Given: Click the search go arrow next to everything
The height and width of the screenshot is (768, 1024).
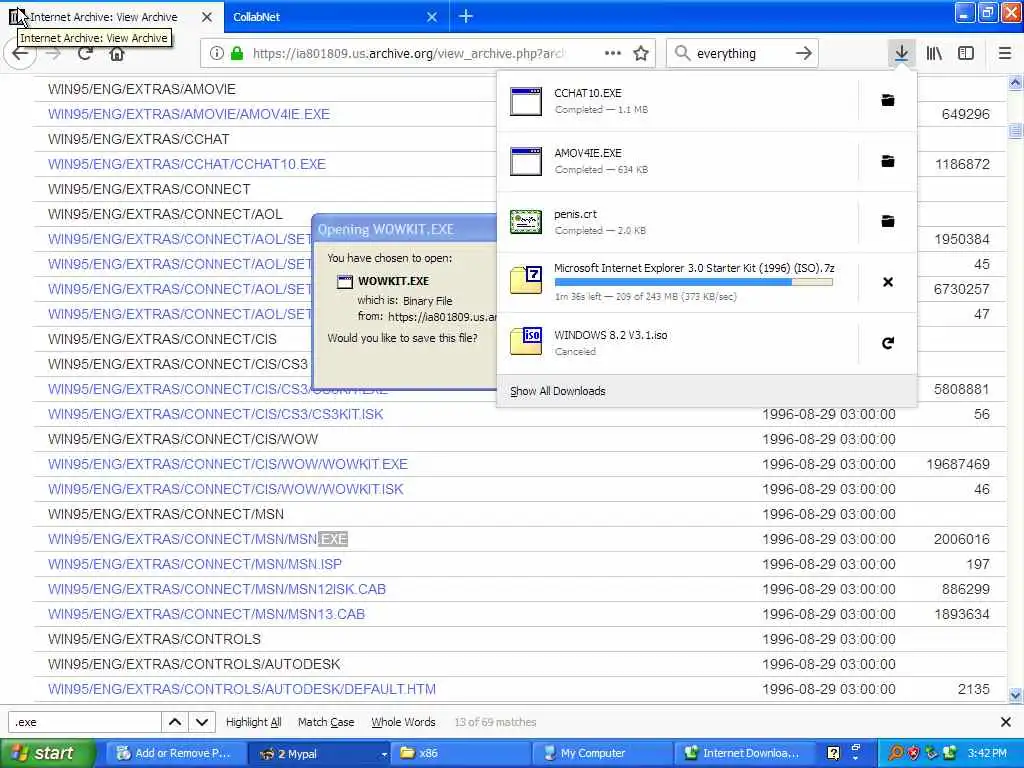Looking at the screenshot, I should tap(804, 54).
